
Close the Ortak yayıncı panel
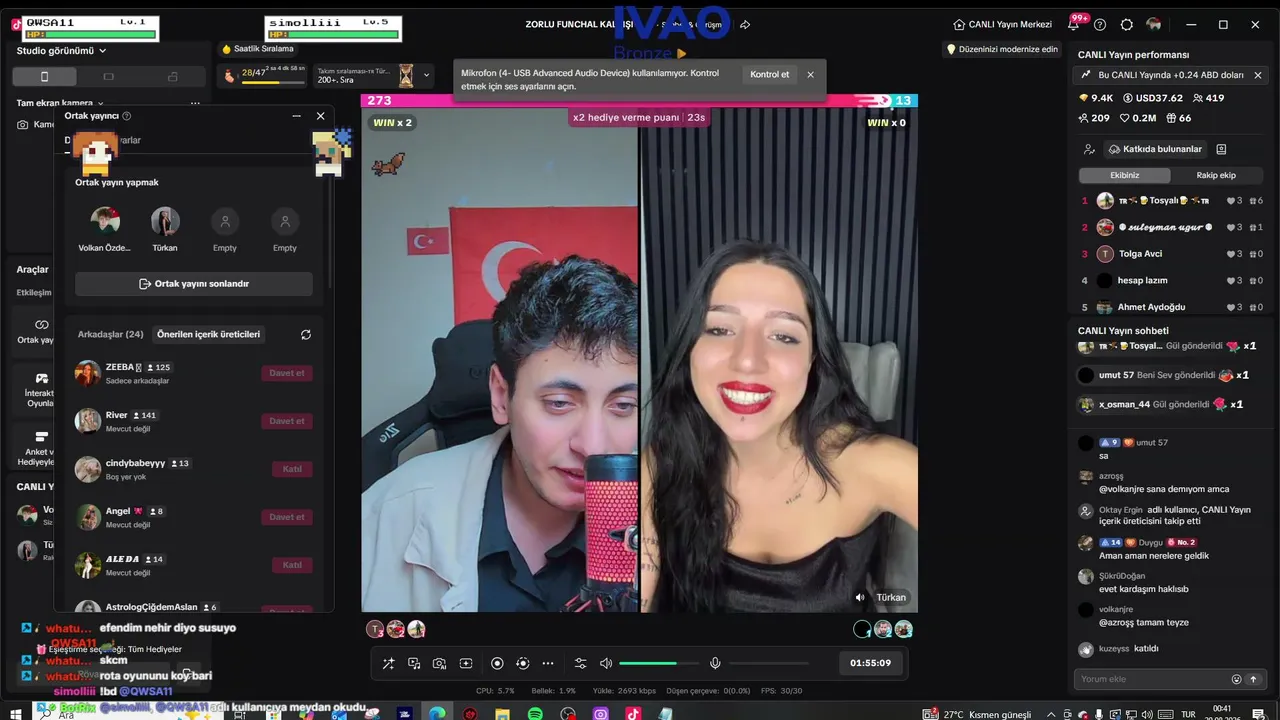click(x=320, y=116)
